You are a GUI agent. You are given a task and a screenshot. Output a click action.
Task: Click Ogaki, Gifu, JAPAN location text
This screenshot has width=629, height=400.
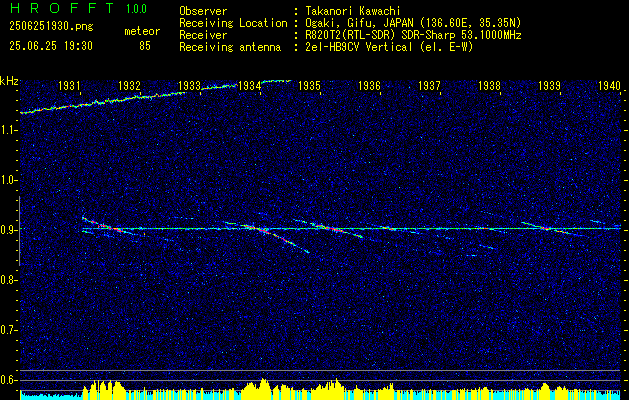point(413,23)
